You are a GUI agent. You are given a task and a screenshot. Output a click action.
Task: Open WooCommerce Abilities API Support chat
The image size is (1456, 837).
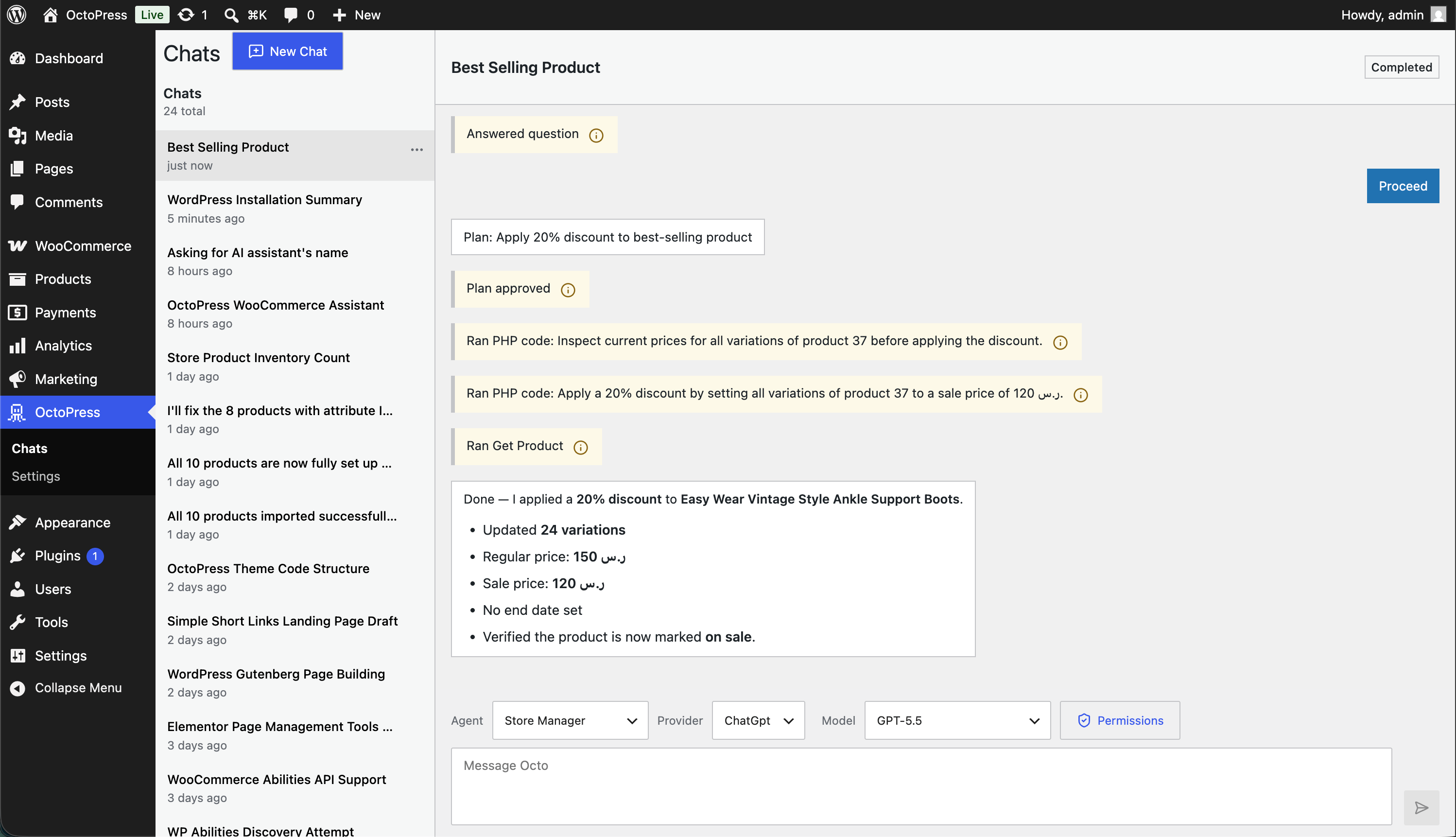pos(295,788)
